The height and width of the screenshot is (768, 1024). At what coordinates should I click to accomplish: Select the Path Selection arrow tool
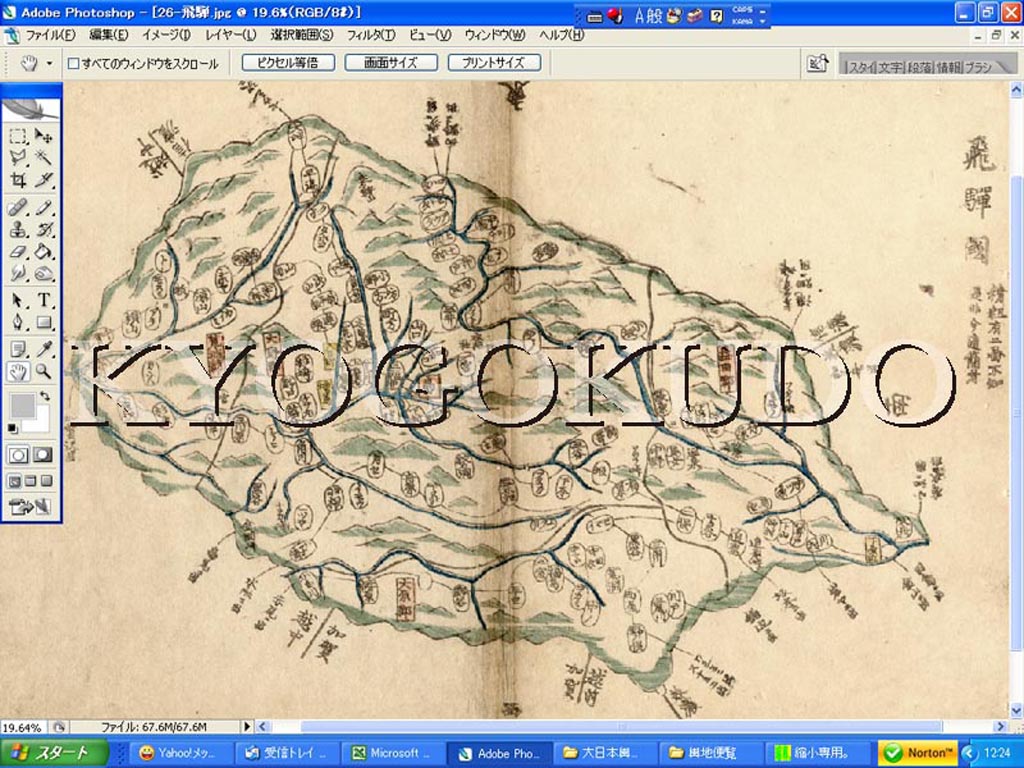pos(18,300)
